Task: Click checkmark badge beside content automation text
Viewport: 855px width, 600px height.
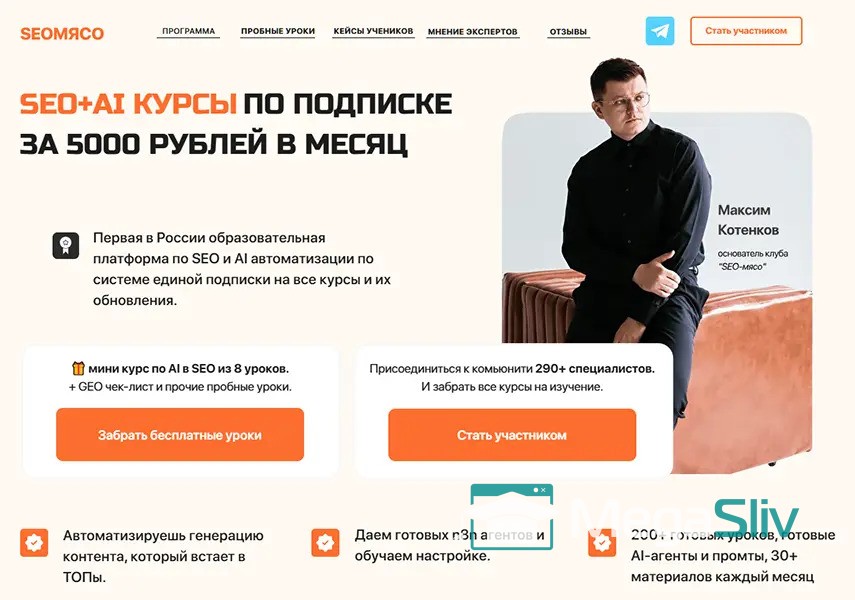Action: 34,543
